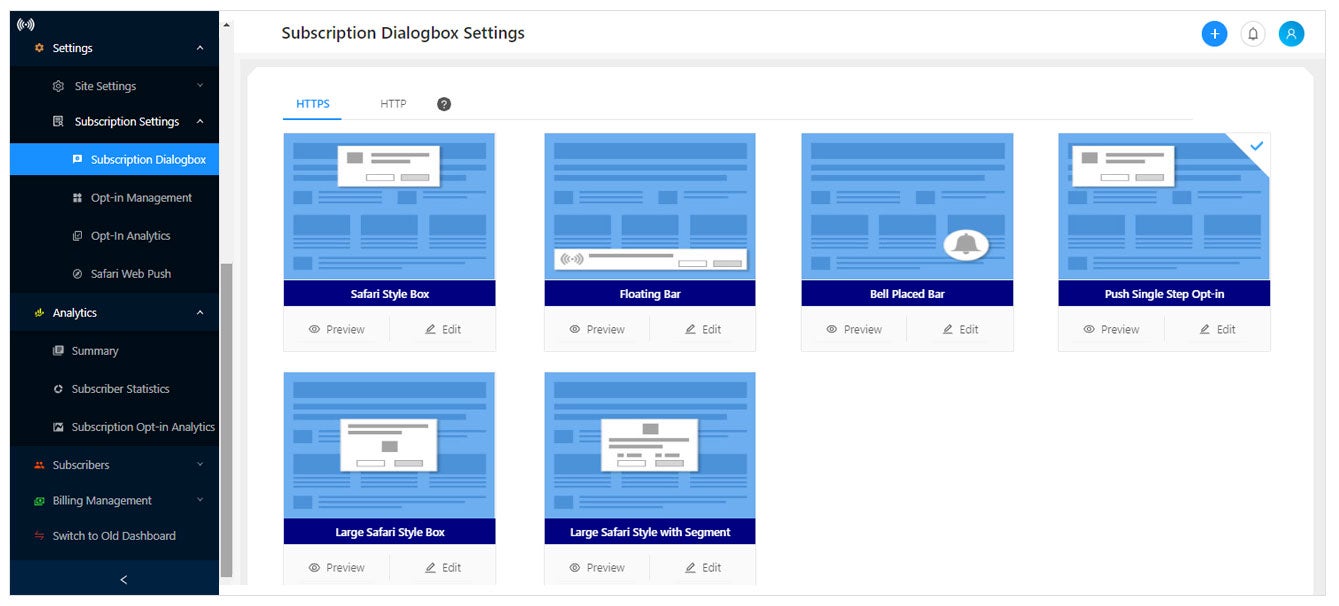Toggle the Push Single Step Opt-in checkmark
This screenshot has height=606, width=1339.
[1256, 146]
